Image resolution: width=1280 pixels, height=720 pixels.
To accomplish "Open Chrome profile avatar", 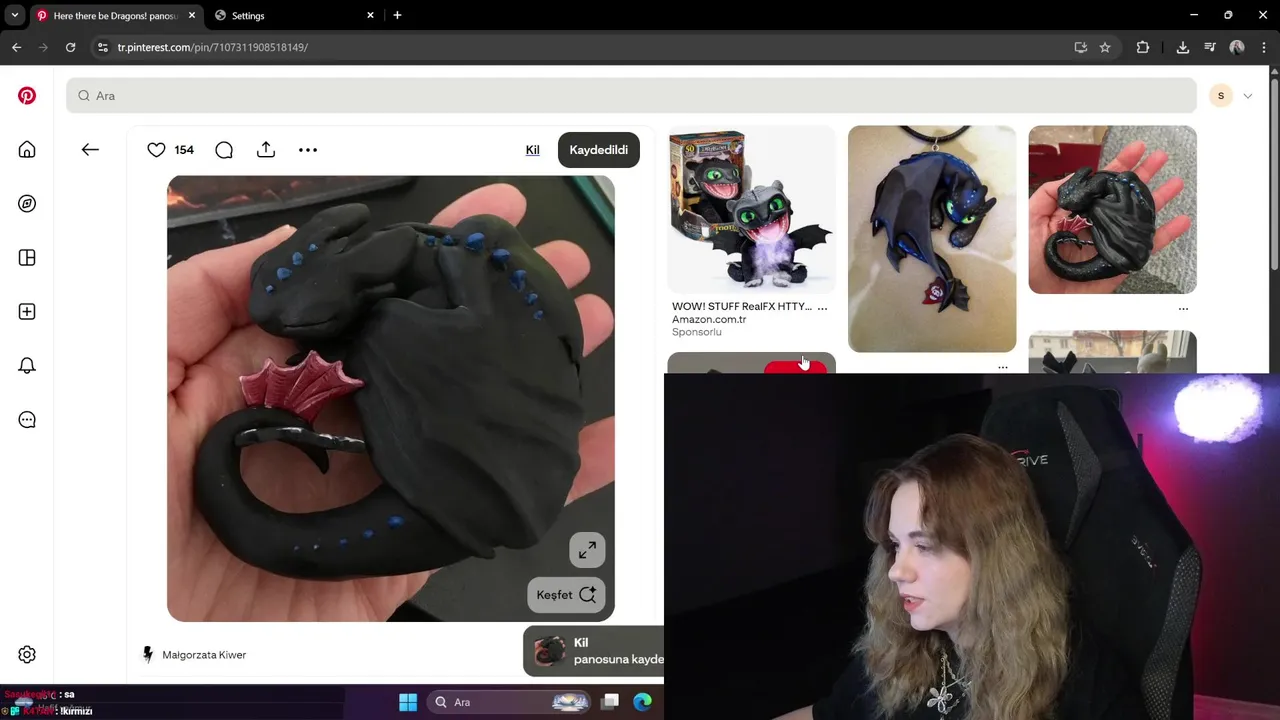I will [1237, 47].
